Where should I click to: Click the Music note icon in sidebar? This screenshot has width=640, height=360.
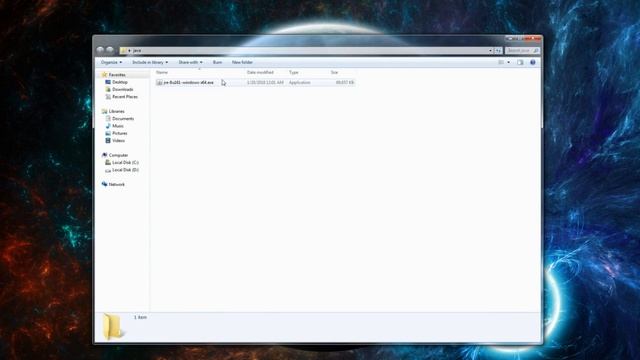click(108, 126)
